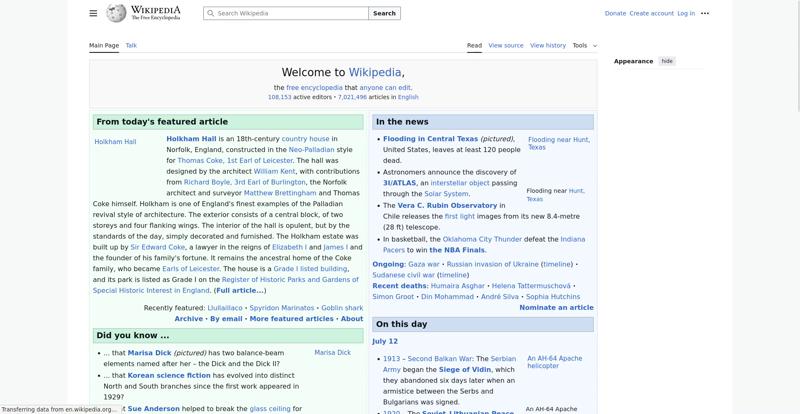Viewport: 800px width, 414px height.
Task: Open the Second Balkan War link
Action: click(x=440, y=359)
